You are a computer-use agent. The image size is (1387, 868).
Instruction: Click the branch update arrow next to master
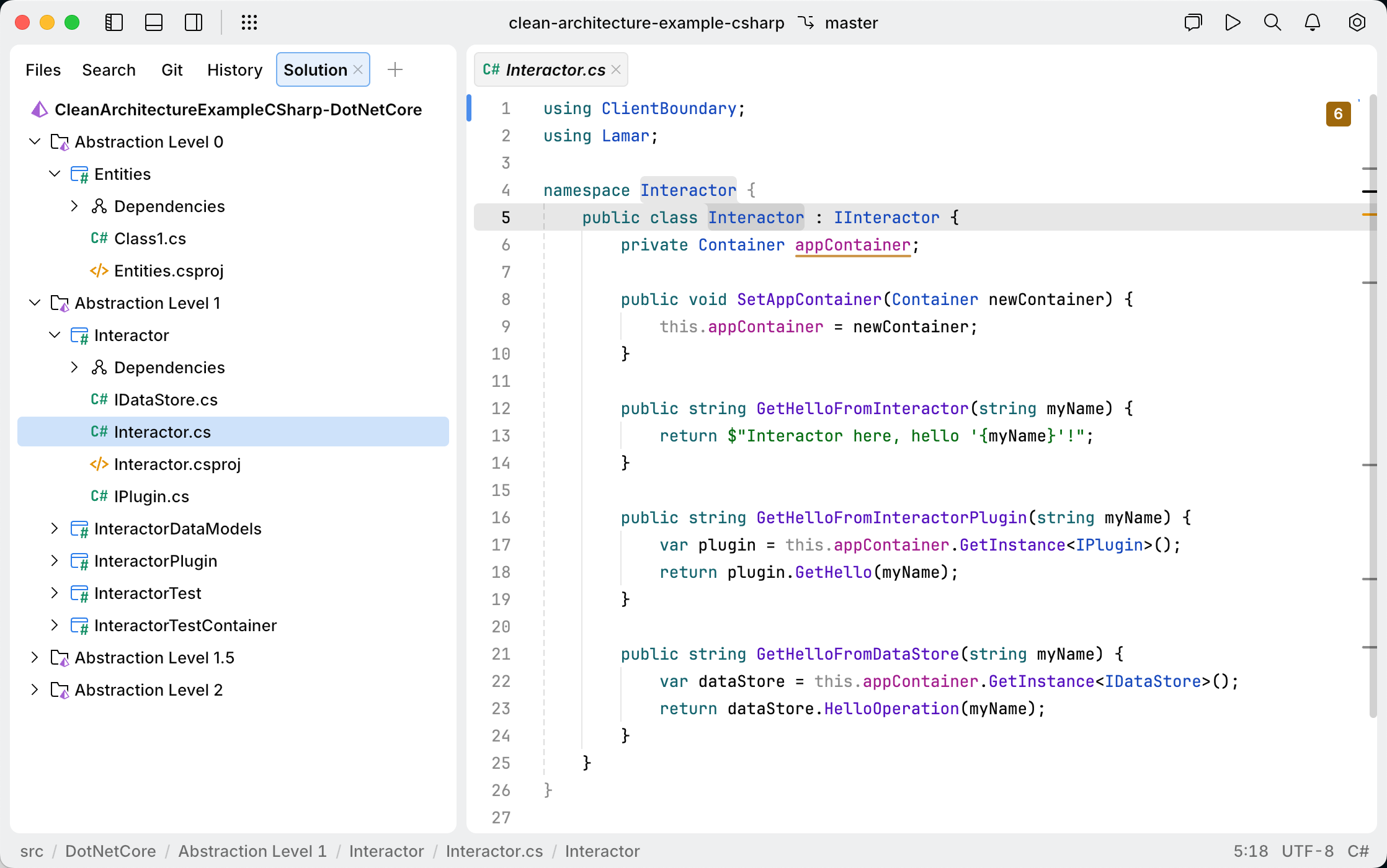click(806, 23)
